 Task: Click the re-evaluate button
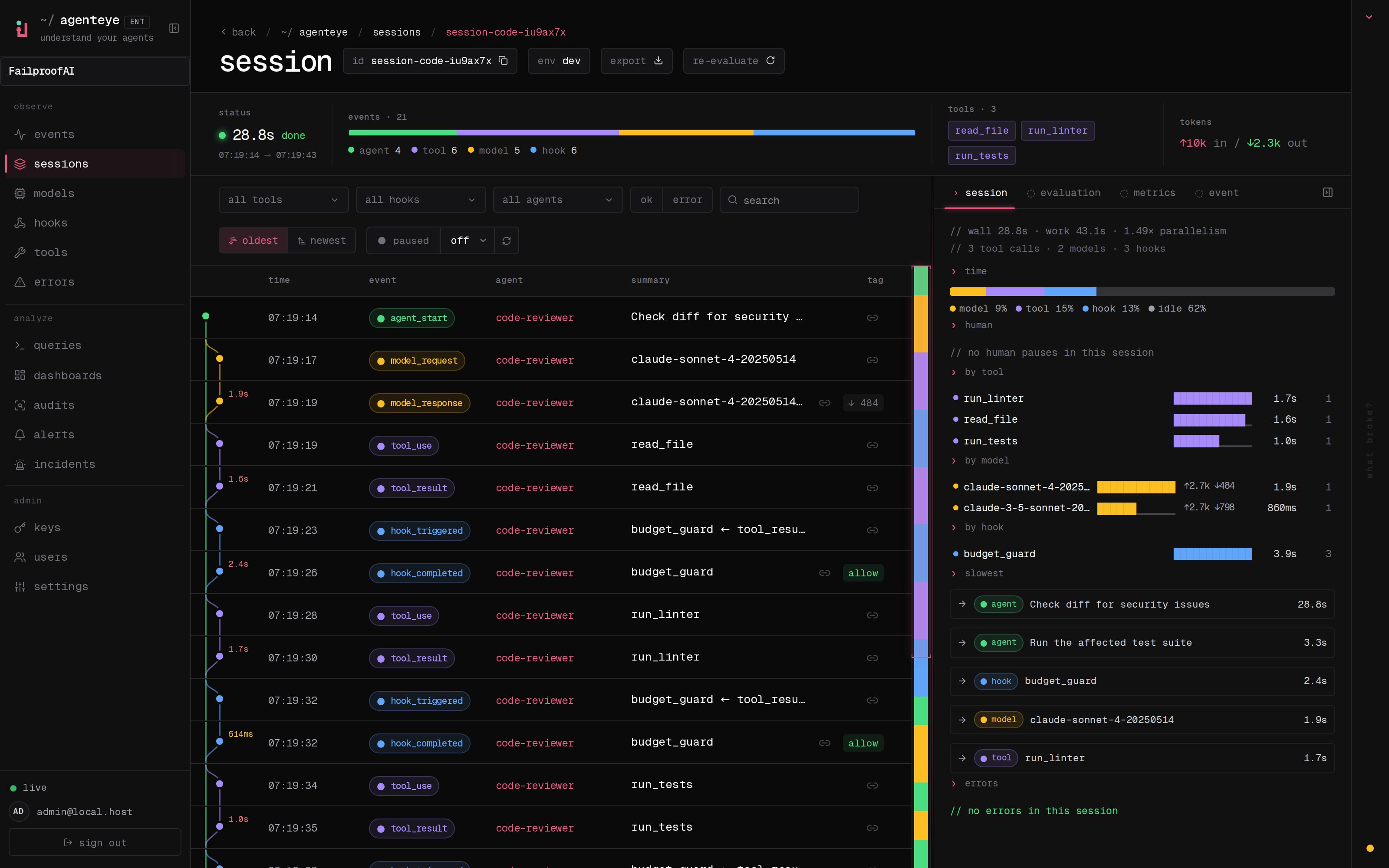[733, 61]
